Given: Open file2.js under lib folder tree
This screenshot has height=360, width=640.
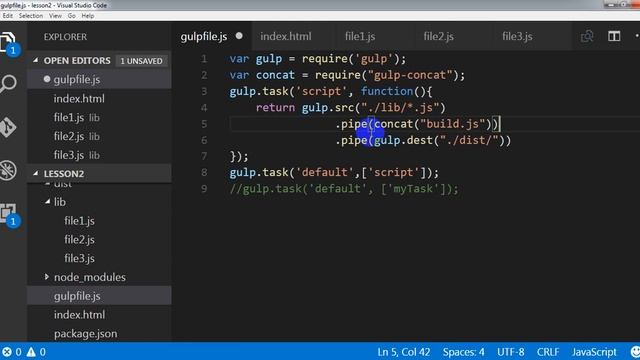Looking at the screenshot, I should pos(99,240).
